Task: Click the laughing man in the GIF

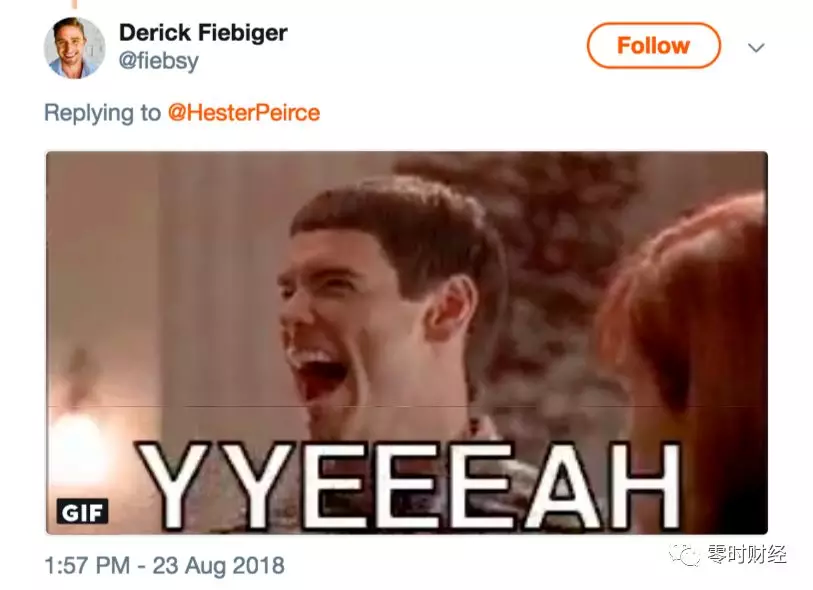Action: click(384, 311)
